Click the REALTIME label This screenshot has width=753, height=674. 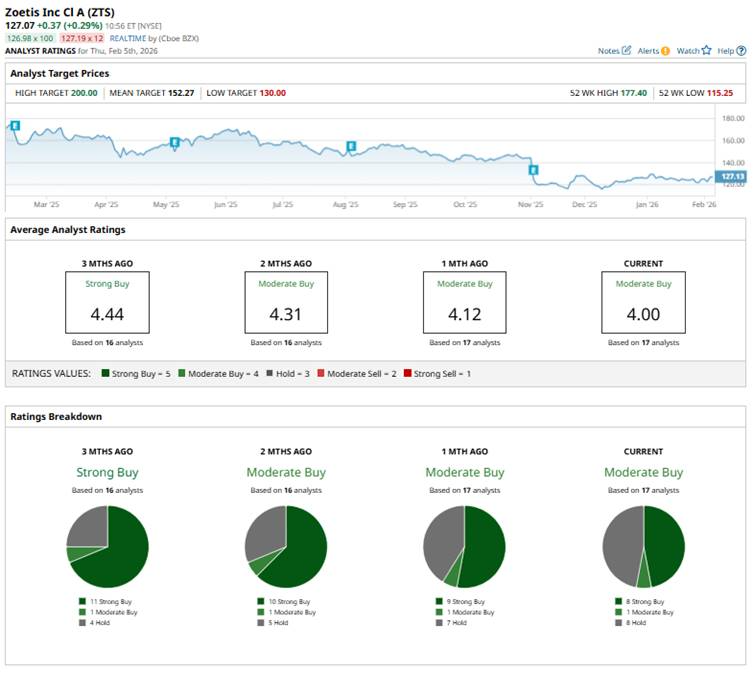[128, 38]
